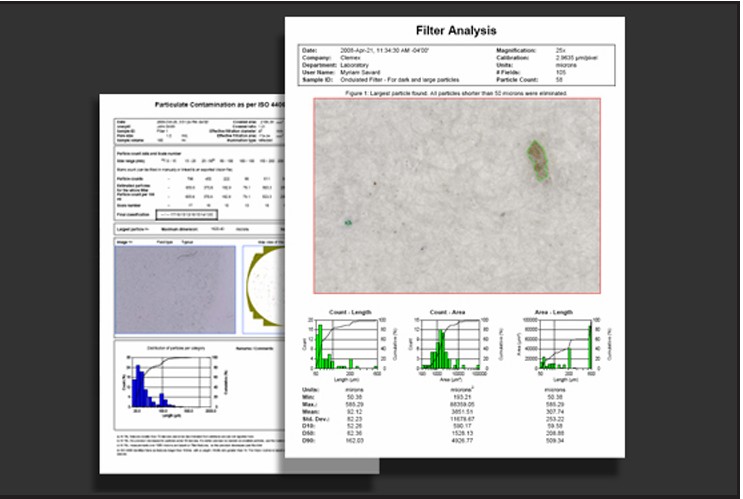Click the purple microscope field image thumbnail
The width and height of the screenshot is (743, 499).
click(175, 290)
